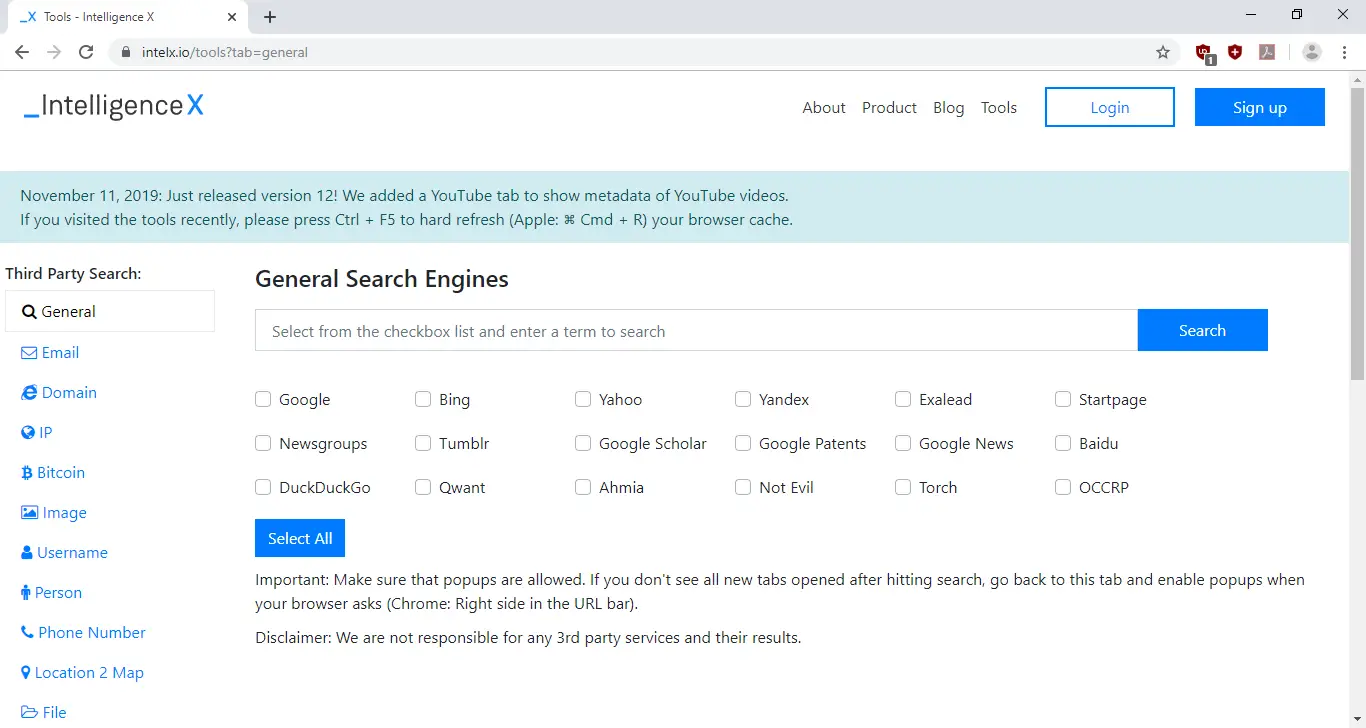Check the Google Scholar option

[x=583, y=443]
